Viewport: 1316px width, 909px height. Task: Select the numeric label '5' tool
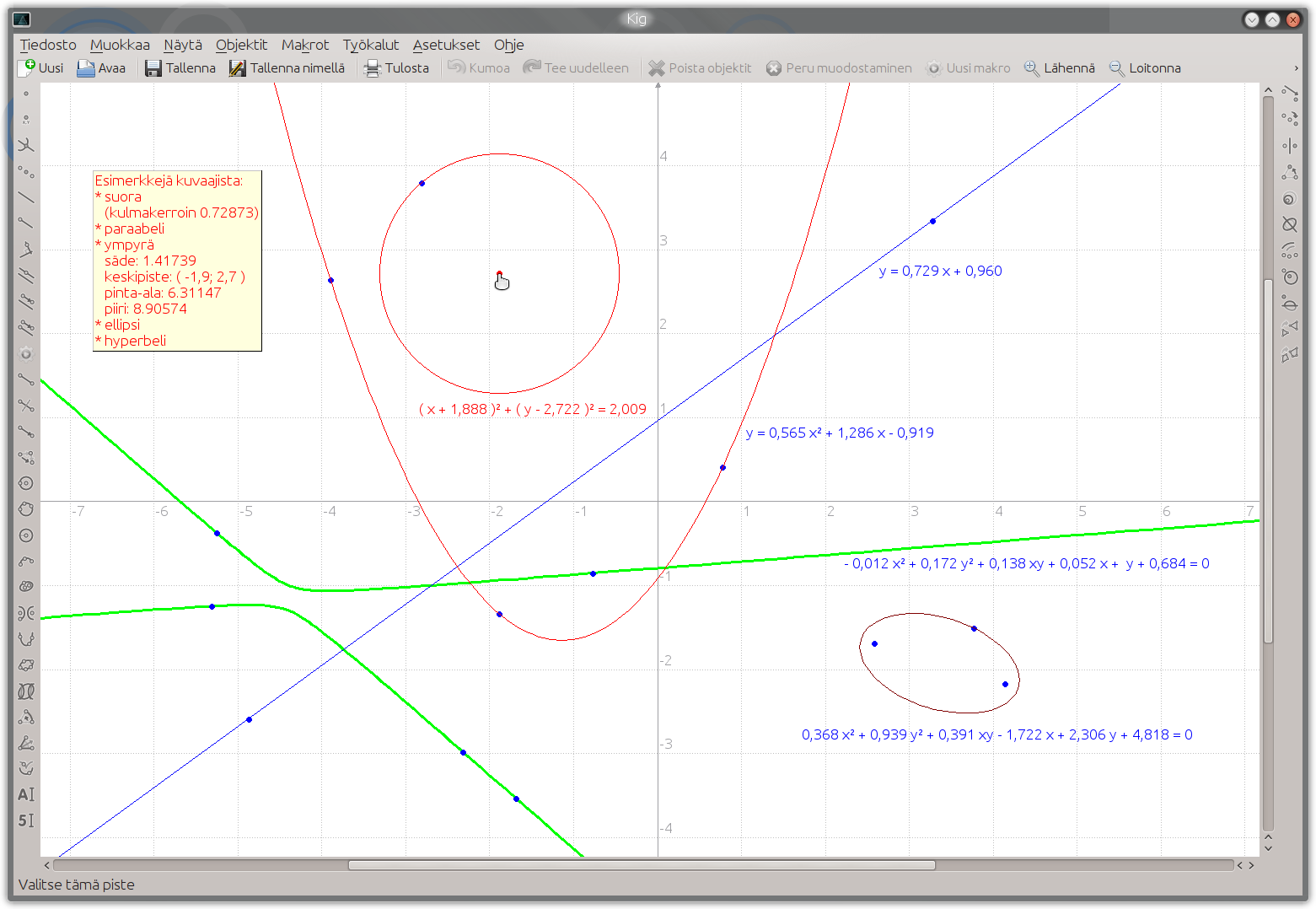(26, 820)
